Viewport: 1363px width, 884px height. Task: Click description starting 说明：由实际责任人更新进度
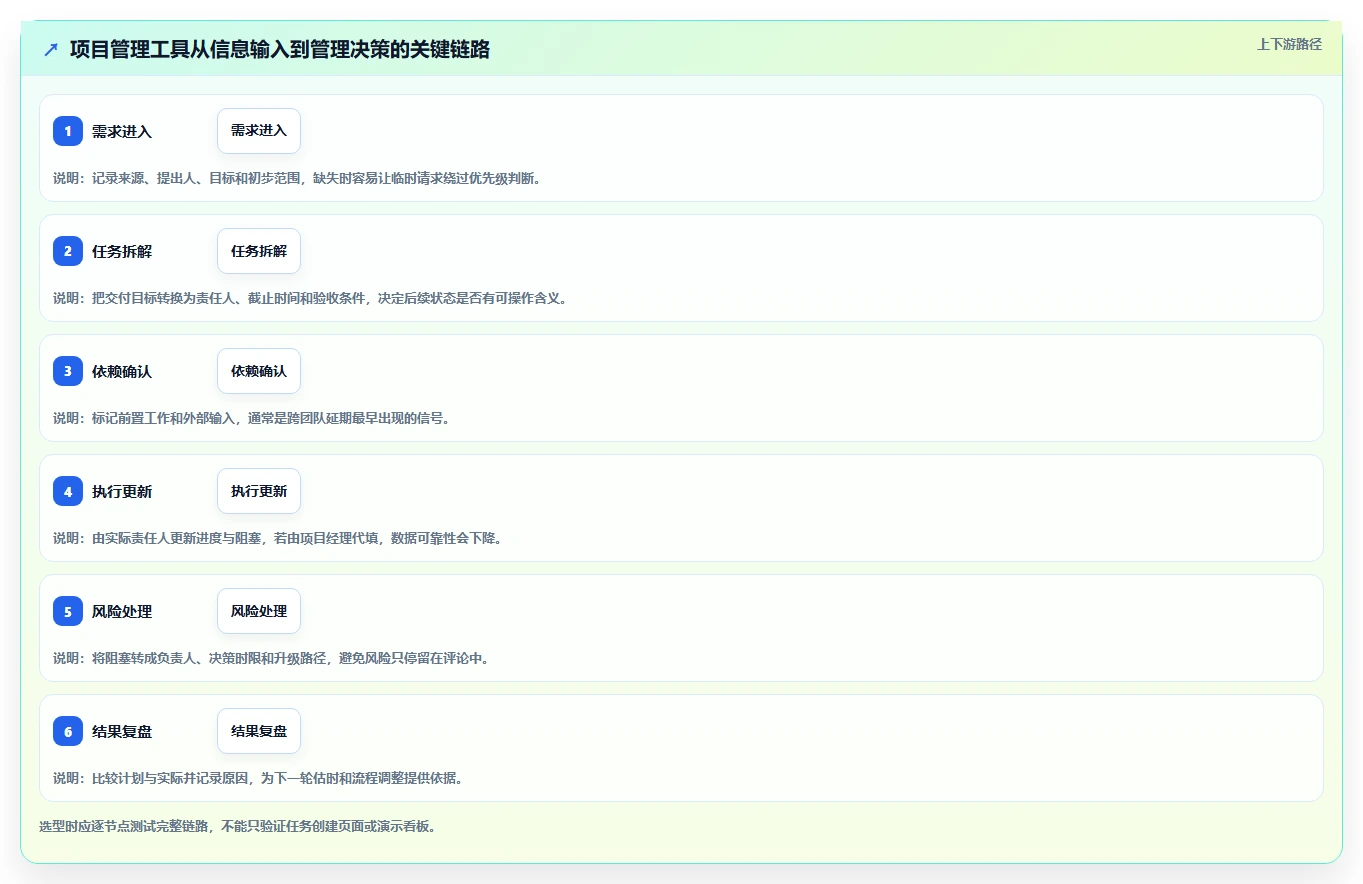(x=277, y=538)
